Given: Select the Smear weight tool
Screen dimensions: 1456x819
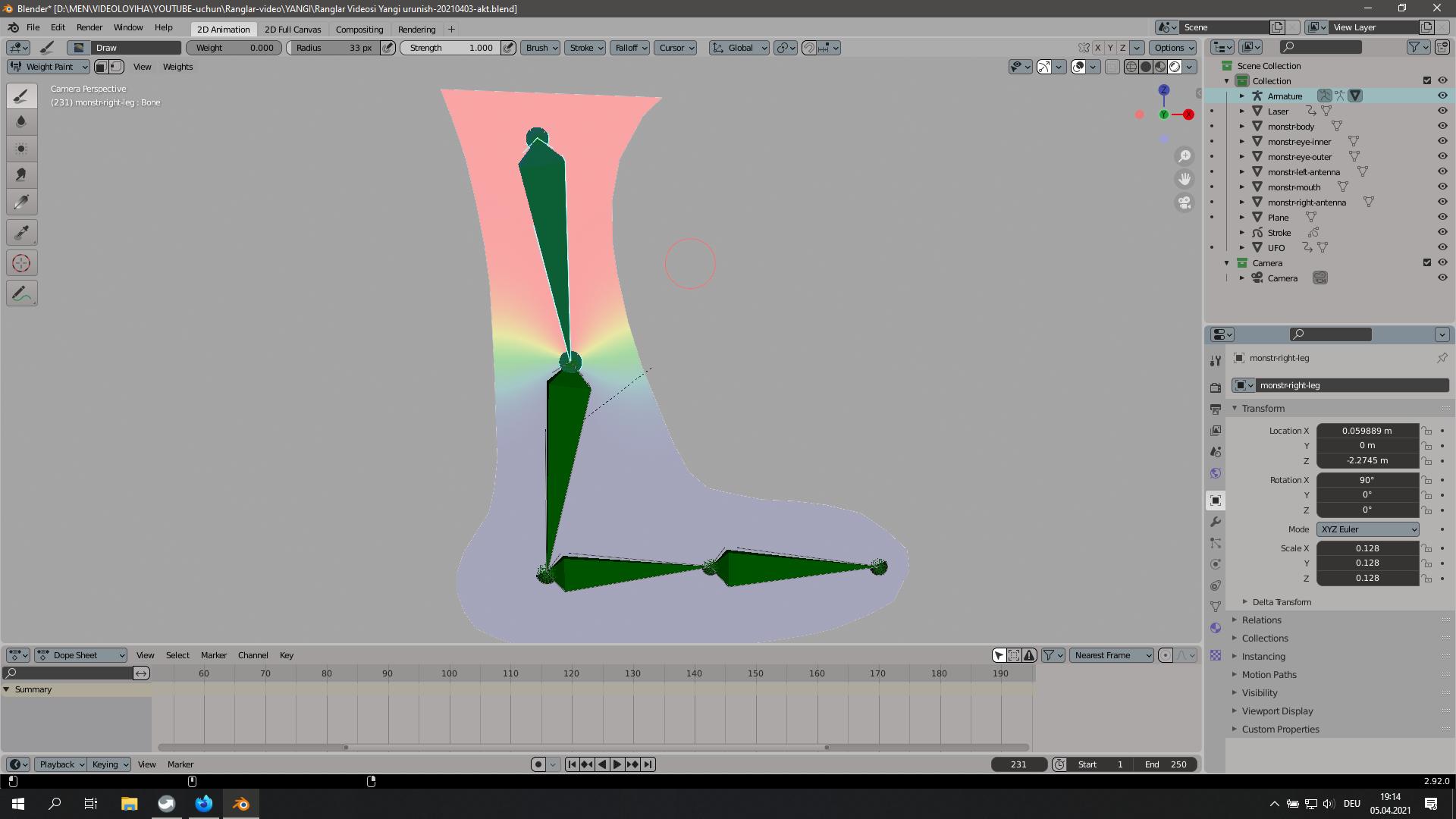Looking at the screenshot, I should click(x=21, y=174).
